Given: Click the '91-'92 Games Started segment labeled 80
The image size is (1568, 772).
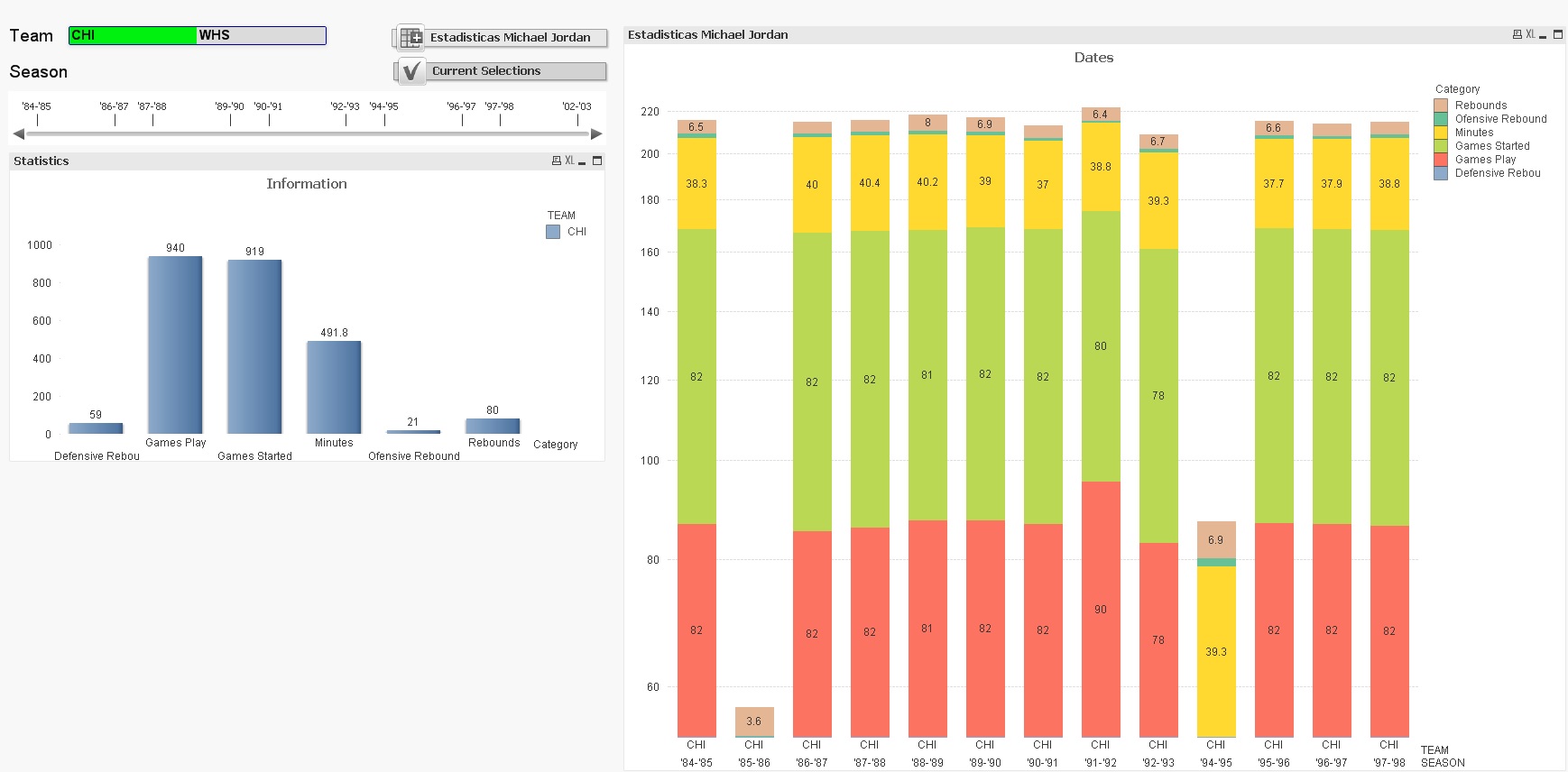Looking at the screenshot, I should point(1101,346).
